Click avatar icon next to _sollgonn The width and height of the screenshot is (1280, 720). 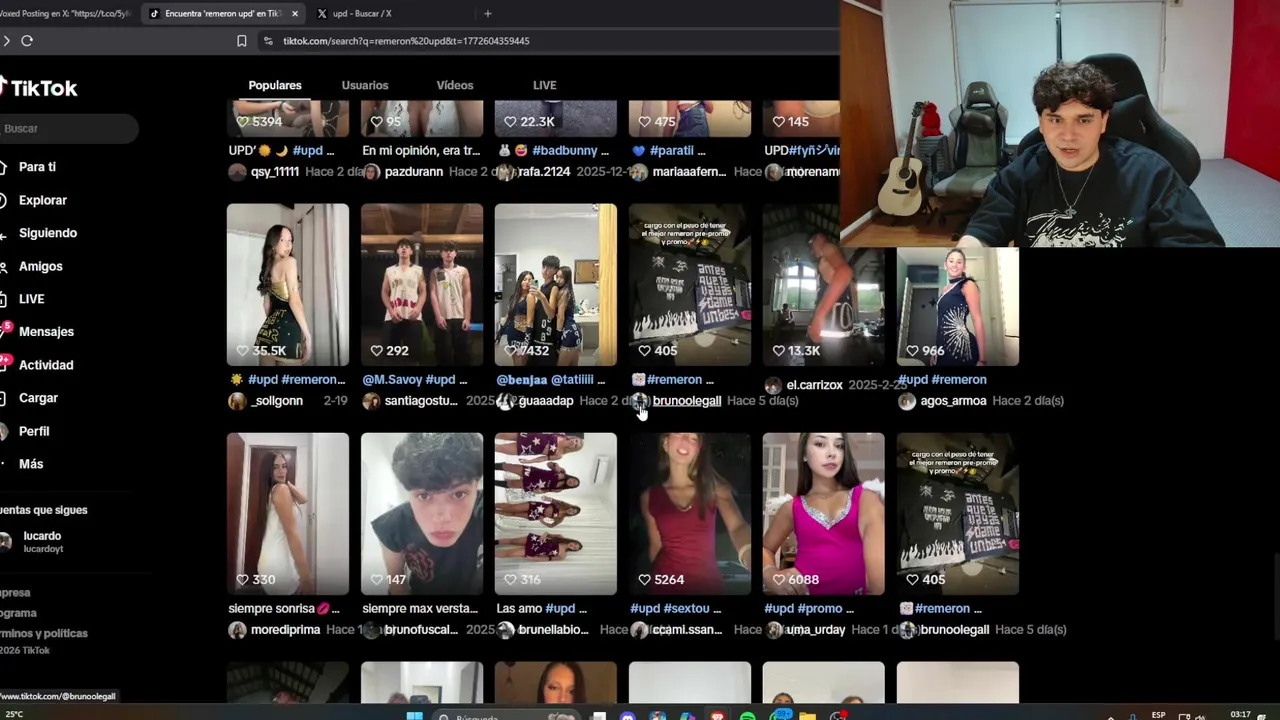237,401
